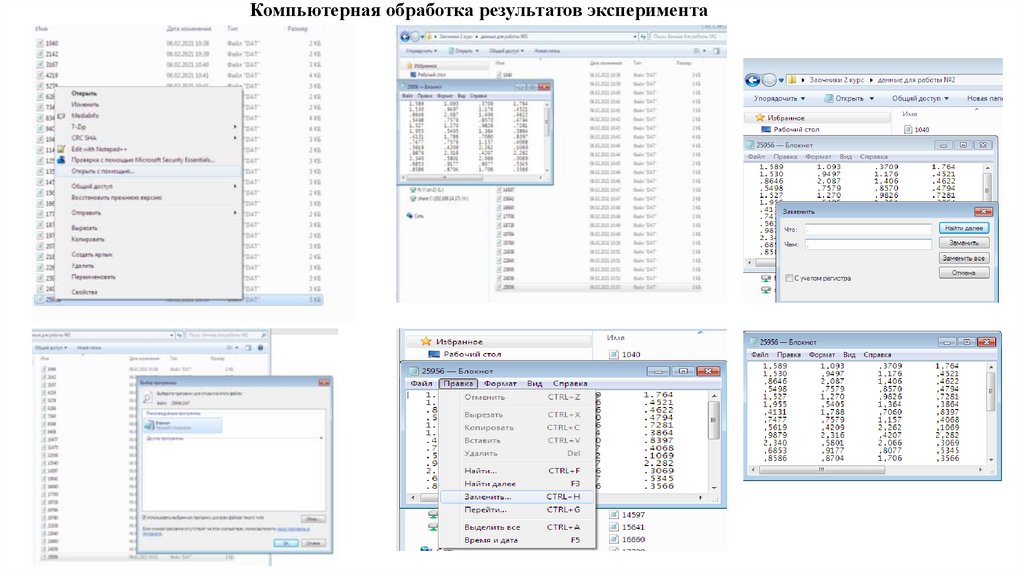Click the MediaInfo icon in the context menu
1024x574 pixels.
[x=61, y=116]
